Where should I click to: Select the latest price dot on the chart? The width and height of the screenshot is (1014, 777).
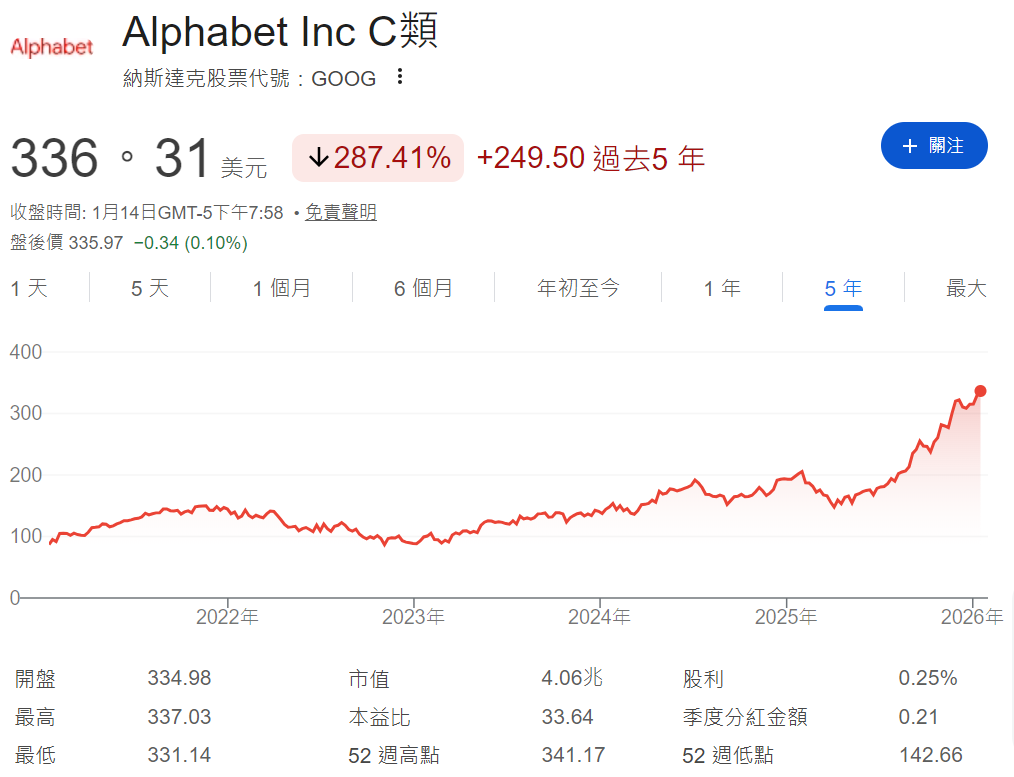pyautogui.click(x=981, y=392)
